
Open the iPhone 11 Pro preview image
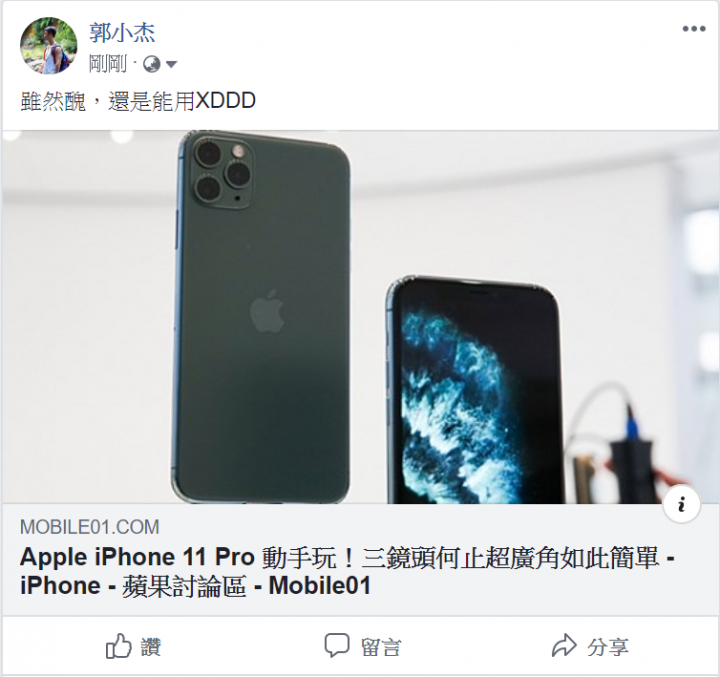click(x=360, y=317)
